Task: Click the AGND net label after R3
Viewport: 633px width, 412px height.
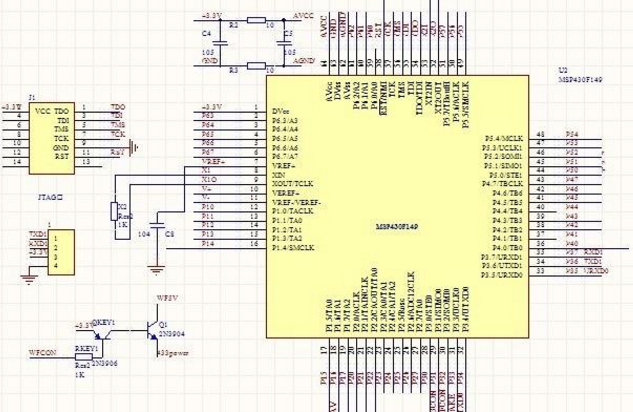Action: coord(304,61)
